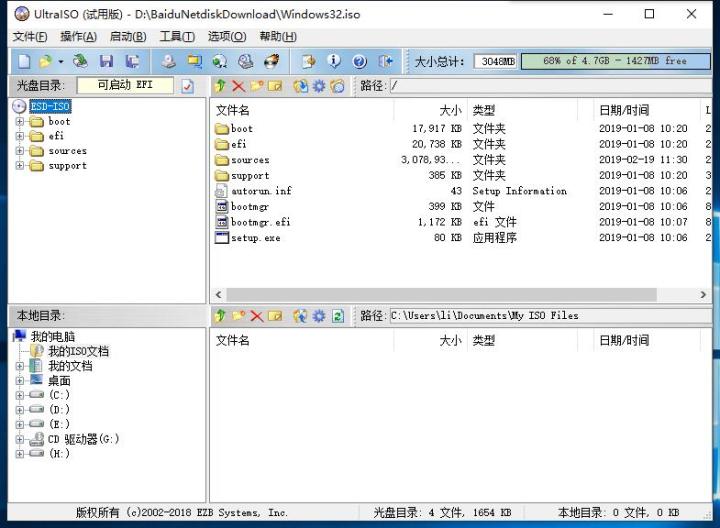The height and width of the screenshot is (528, 720).
Task: Click the local path field My ISO Files
Action: point(551,316)
